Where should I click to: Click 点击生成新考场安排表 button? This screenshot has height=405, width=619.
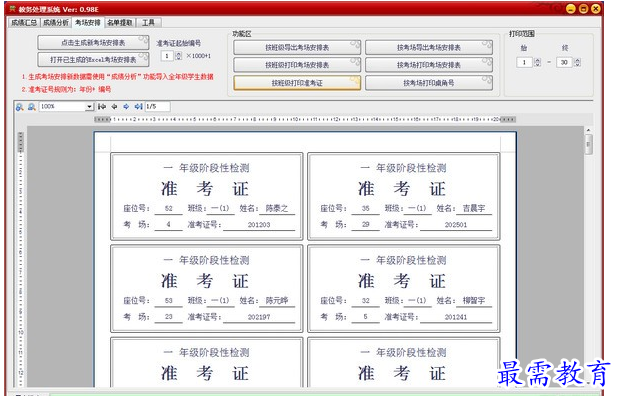tap(93, 43)
